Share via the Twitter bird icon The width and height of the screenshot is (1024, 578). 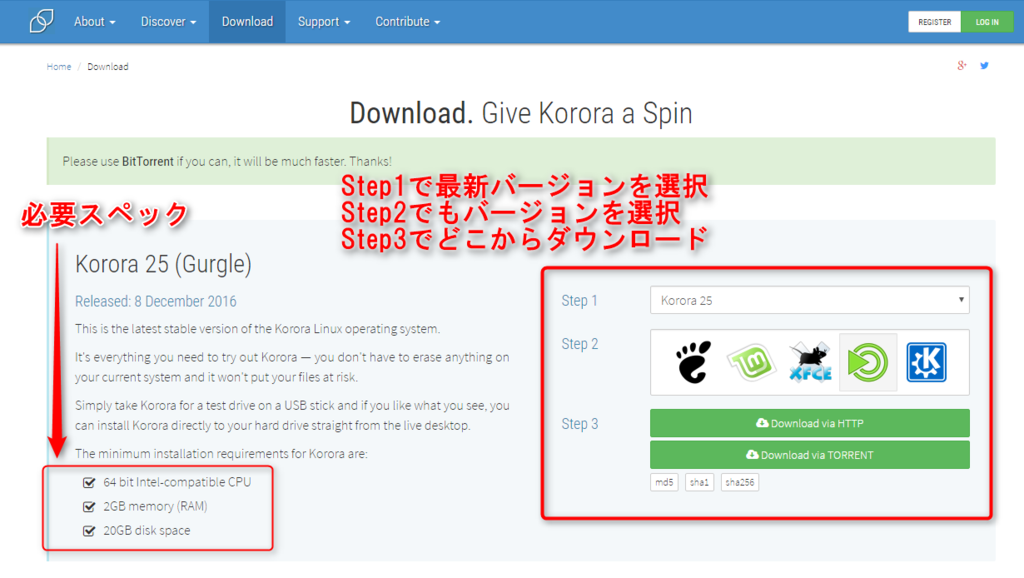(x=984, y=65)
